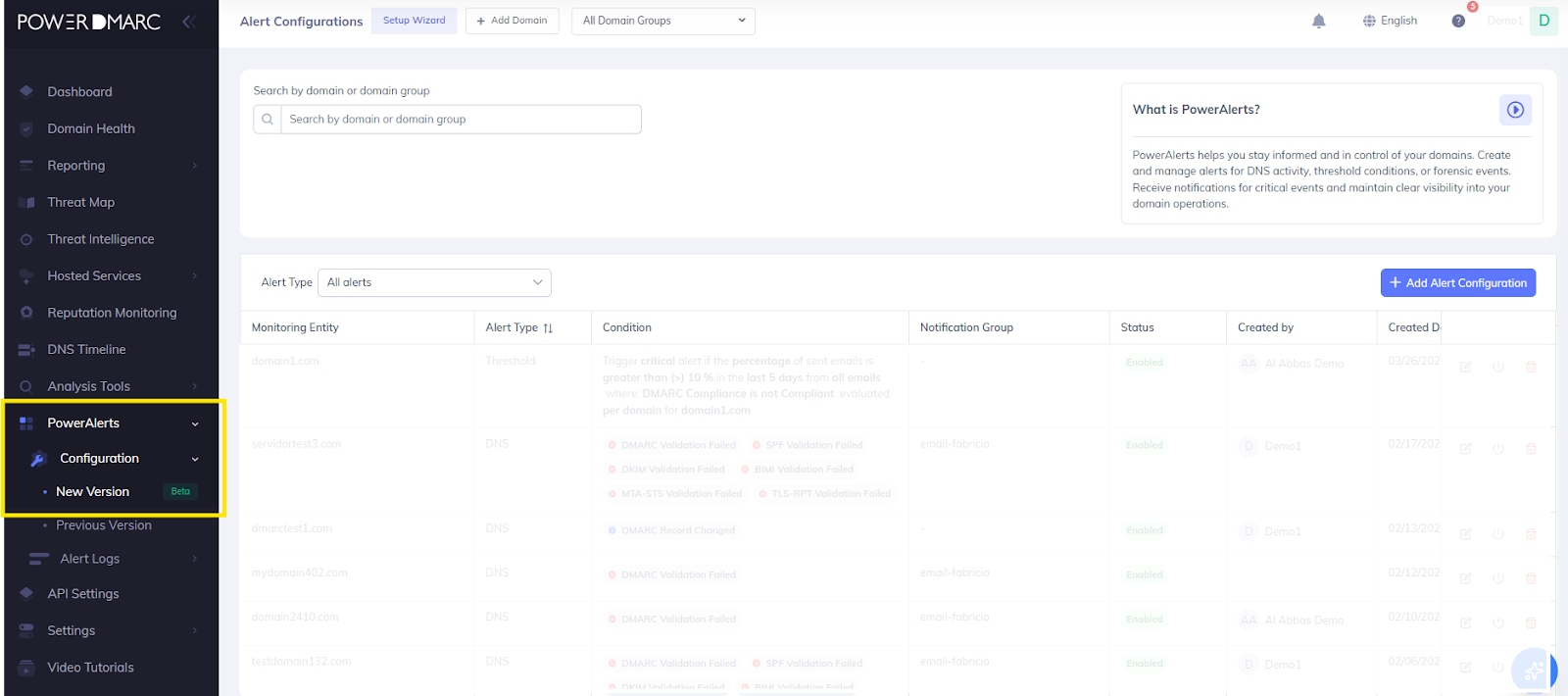Collapse the PowerAlerts menu
This screenshot has width=1568, height=696.
(111, 423)
